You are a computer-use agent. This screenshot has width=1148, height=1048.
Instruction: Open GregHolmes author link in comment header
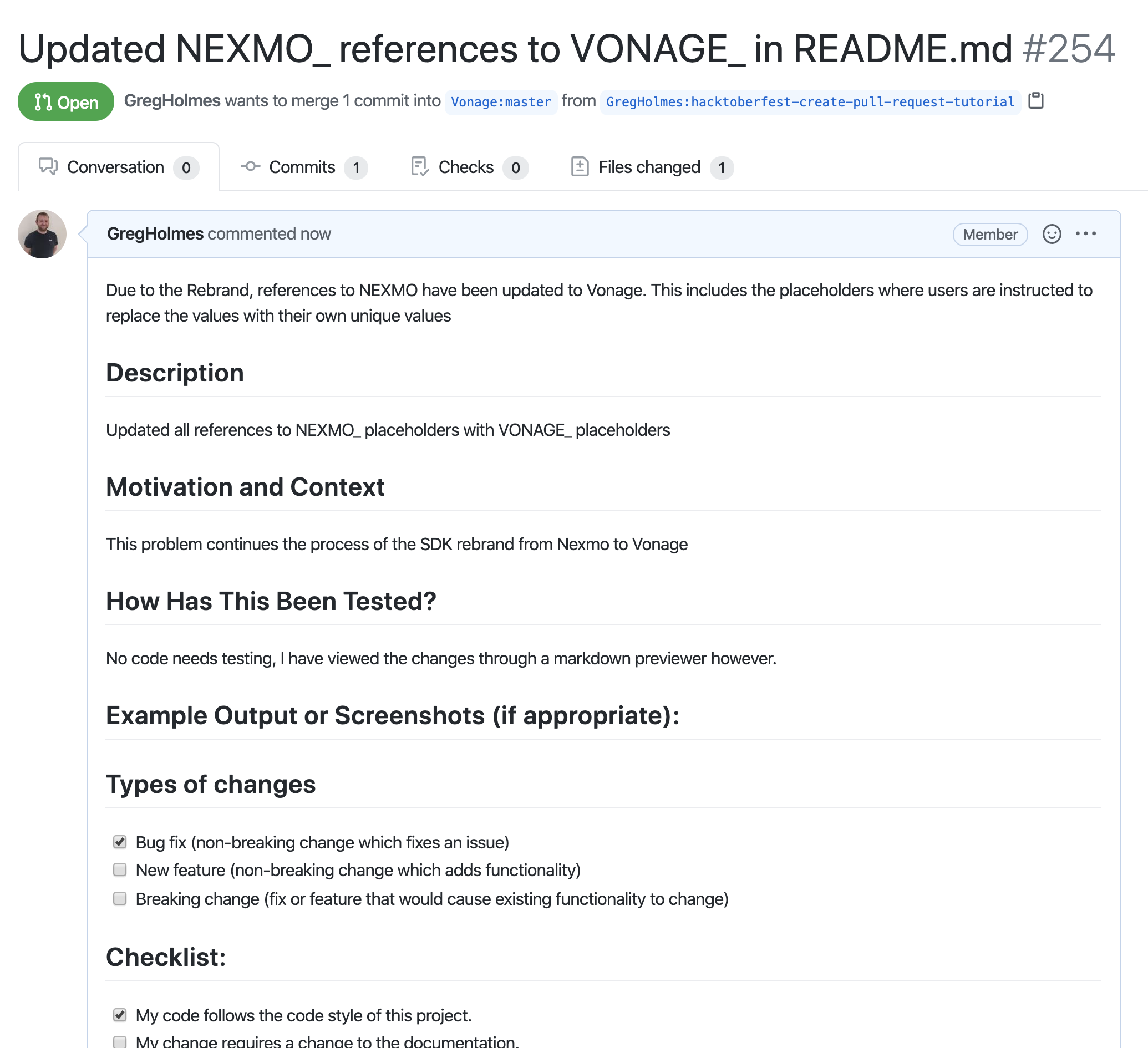pyautogui.click(x=155, y=234)
